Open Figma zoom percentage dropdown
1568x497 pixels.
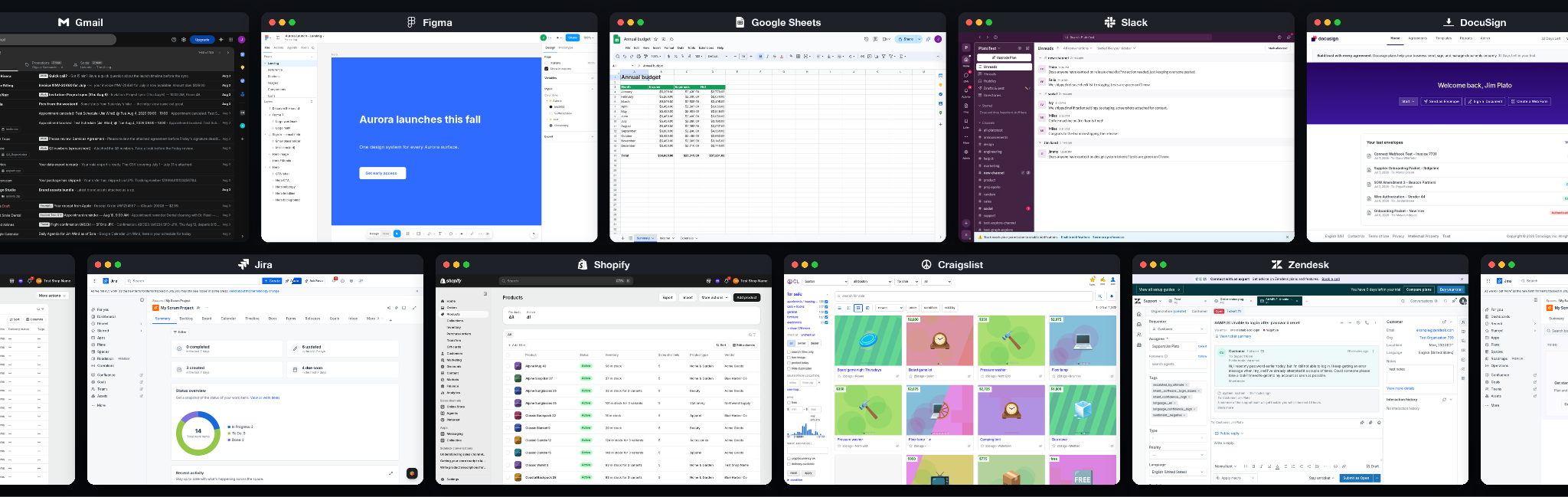[587, 38]
